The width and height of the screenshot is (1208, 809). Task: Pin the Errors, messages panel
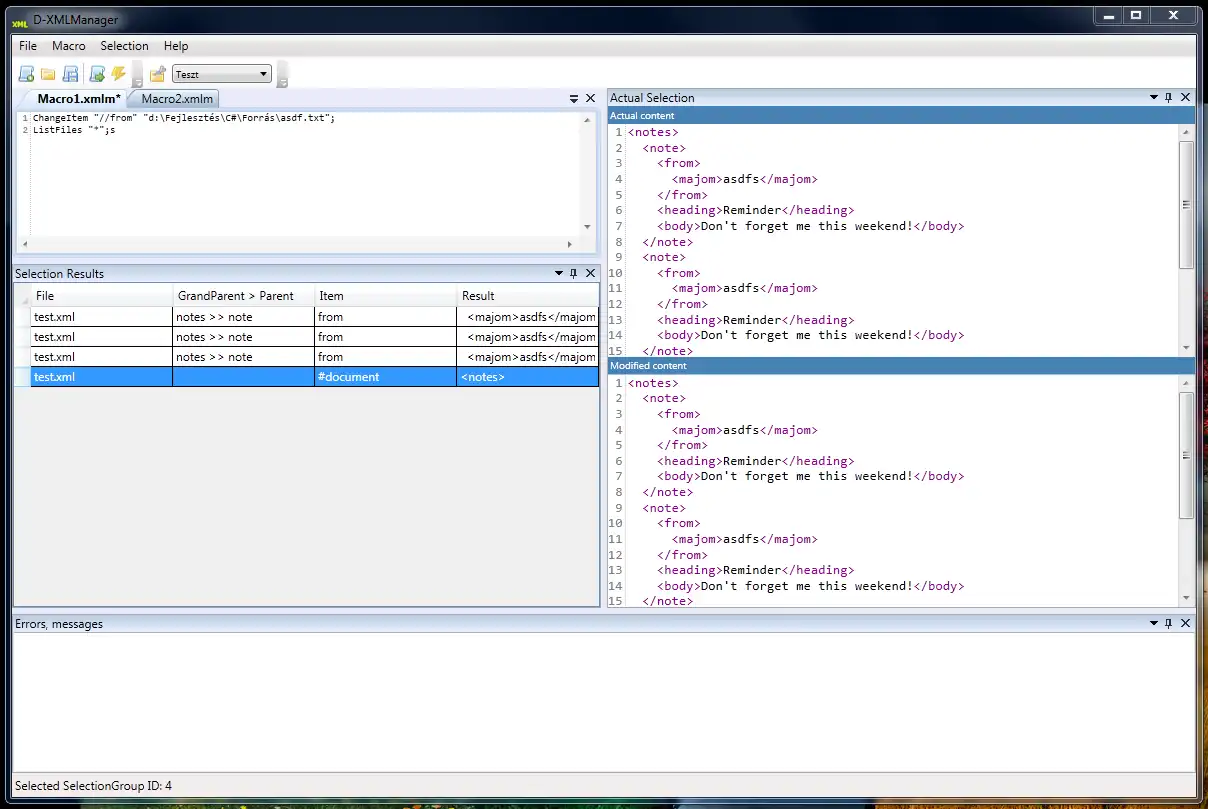(x=1169, y=624)
